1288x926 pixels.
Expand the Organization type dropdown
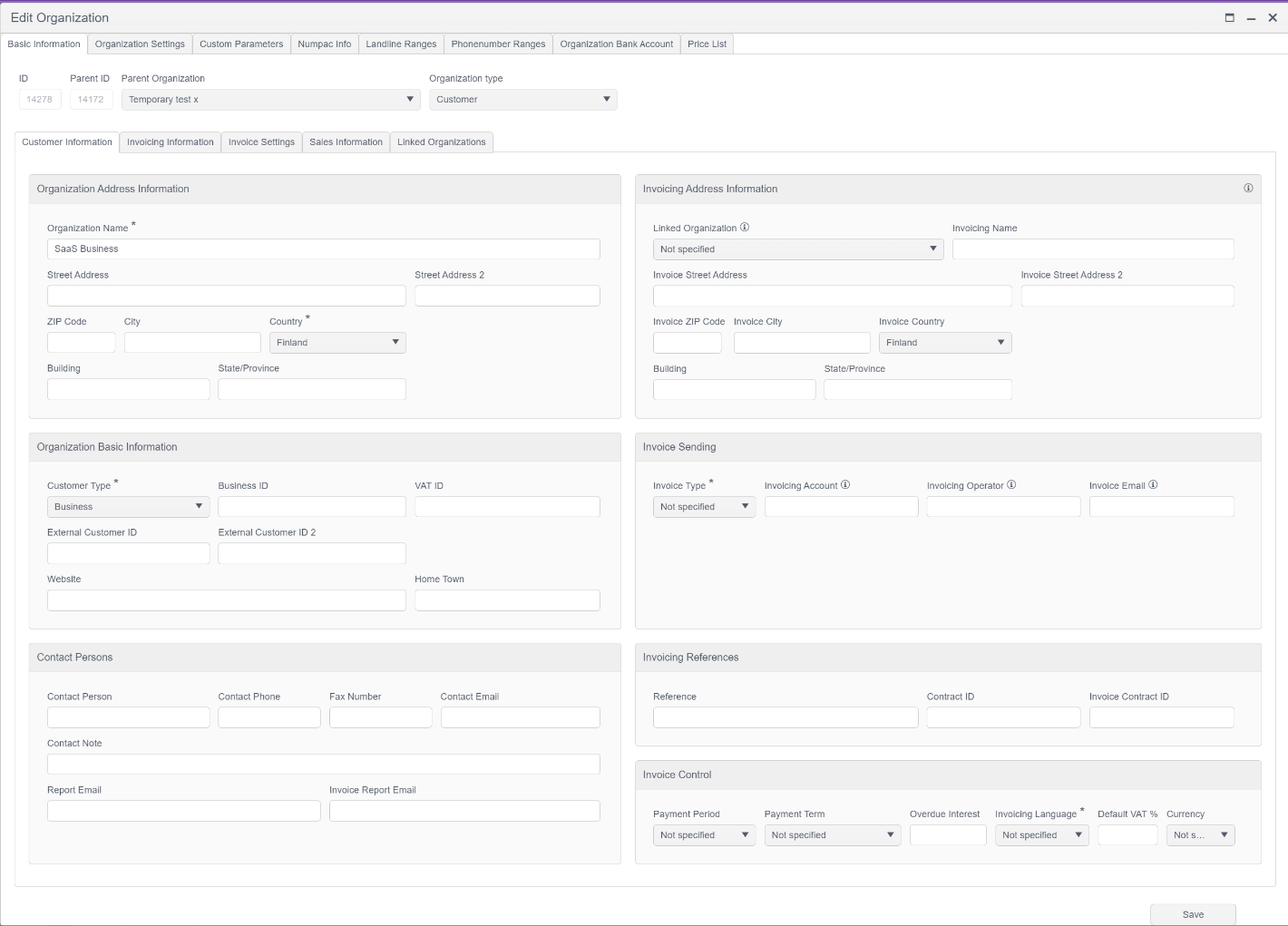[x=522, y=100]
